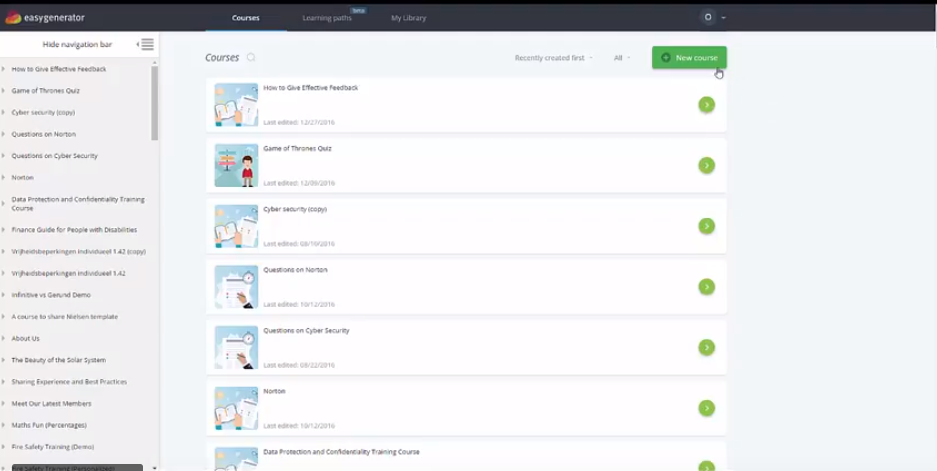Switch to the Learning paths tab

click(x=327, y=18)
